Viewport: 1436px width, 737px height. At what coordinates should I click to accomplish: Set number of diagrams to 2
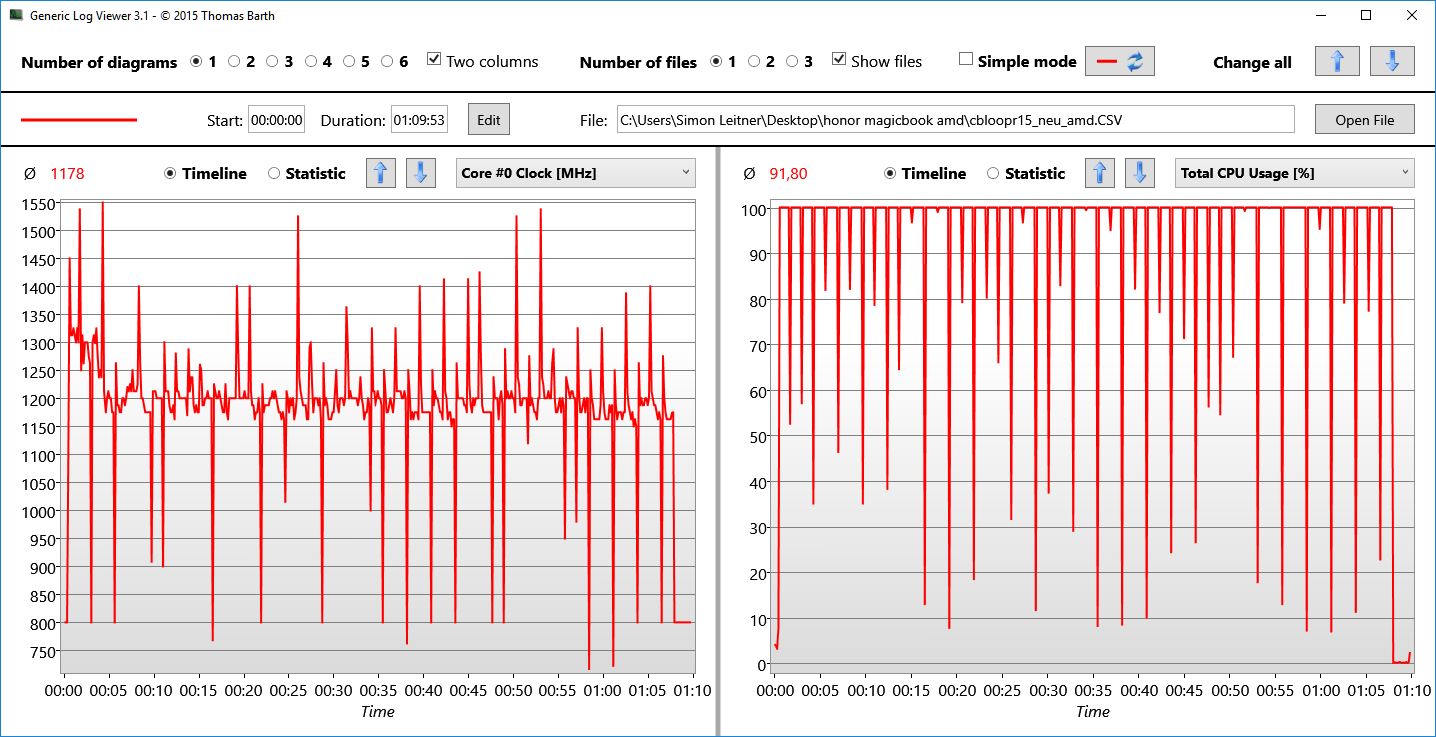[x=234, y=61]
